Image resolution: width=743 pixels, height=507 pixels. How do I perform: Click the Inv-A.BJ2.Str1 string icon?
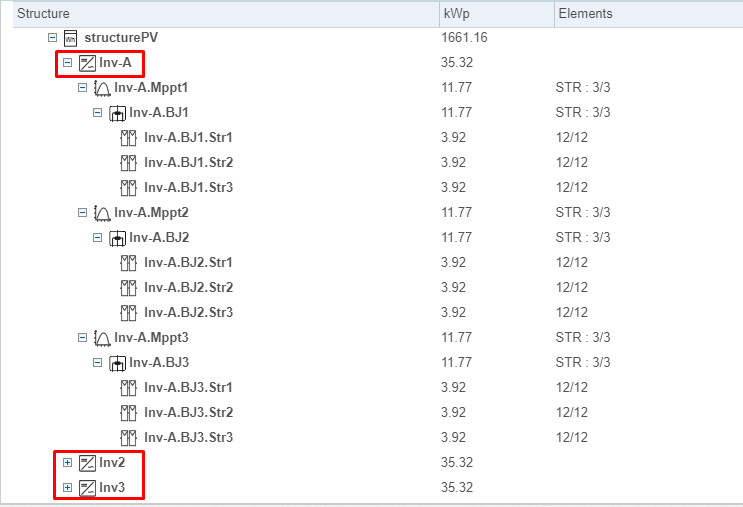128,263
